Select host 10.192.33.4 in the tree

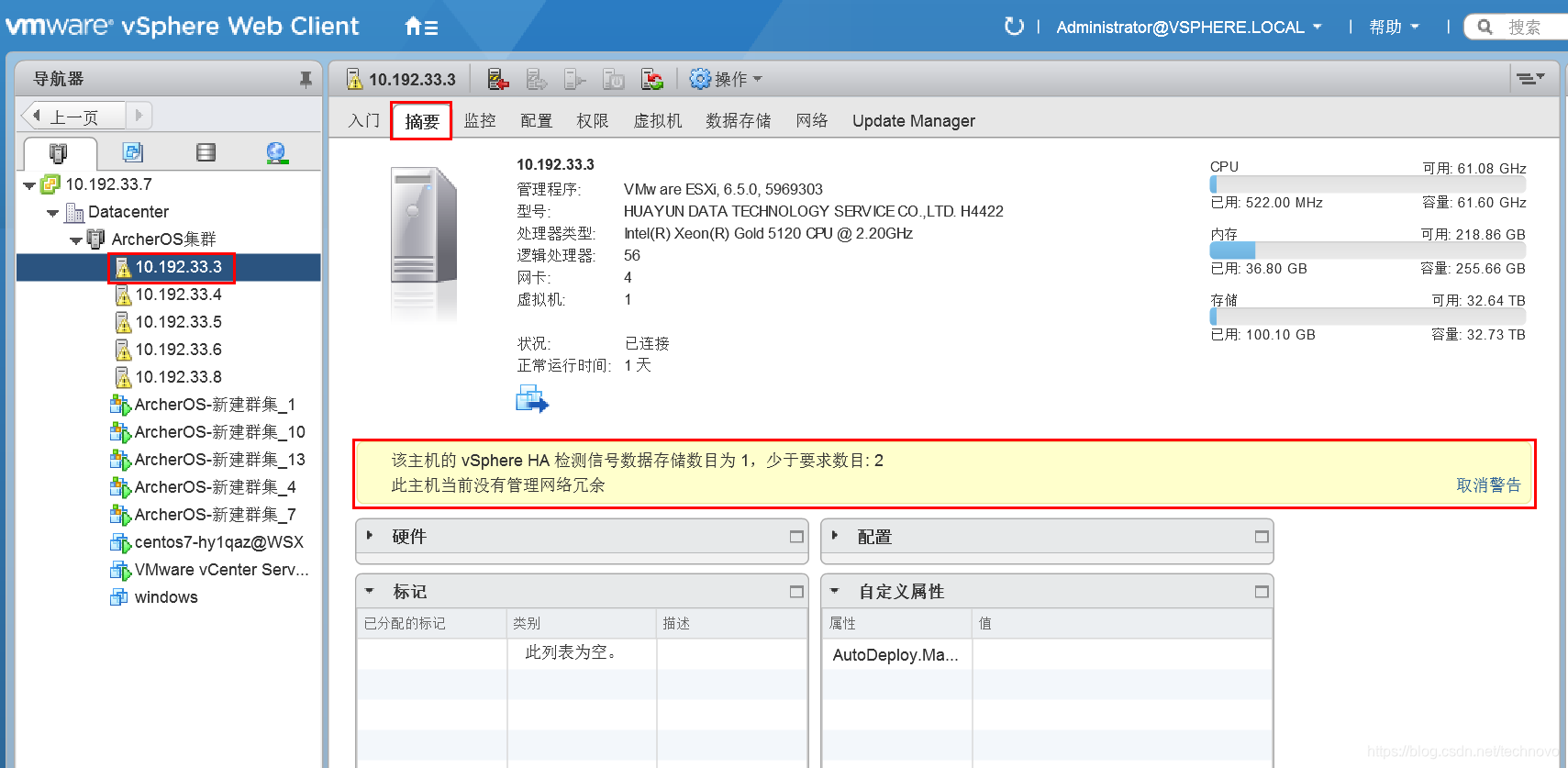(178, 295)
